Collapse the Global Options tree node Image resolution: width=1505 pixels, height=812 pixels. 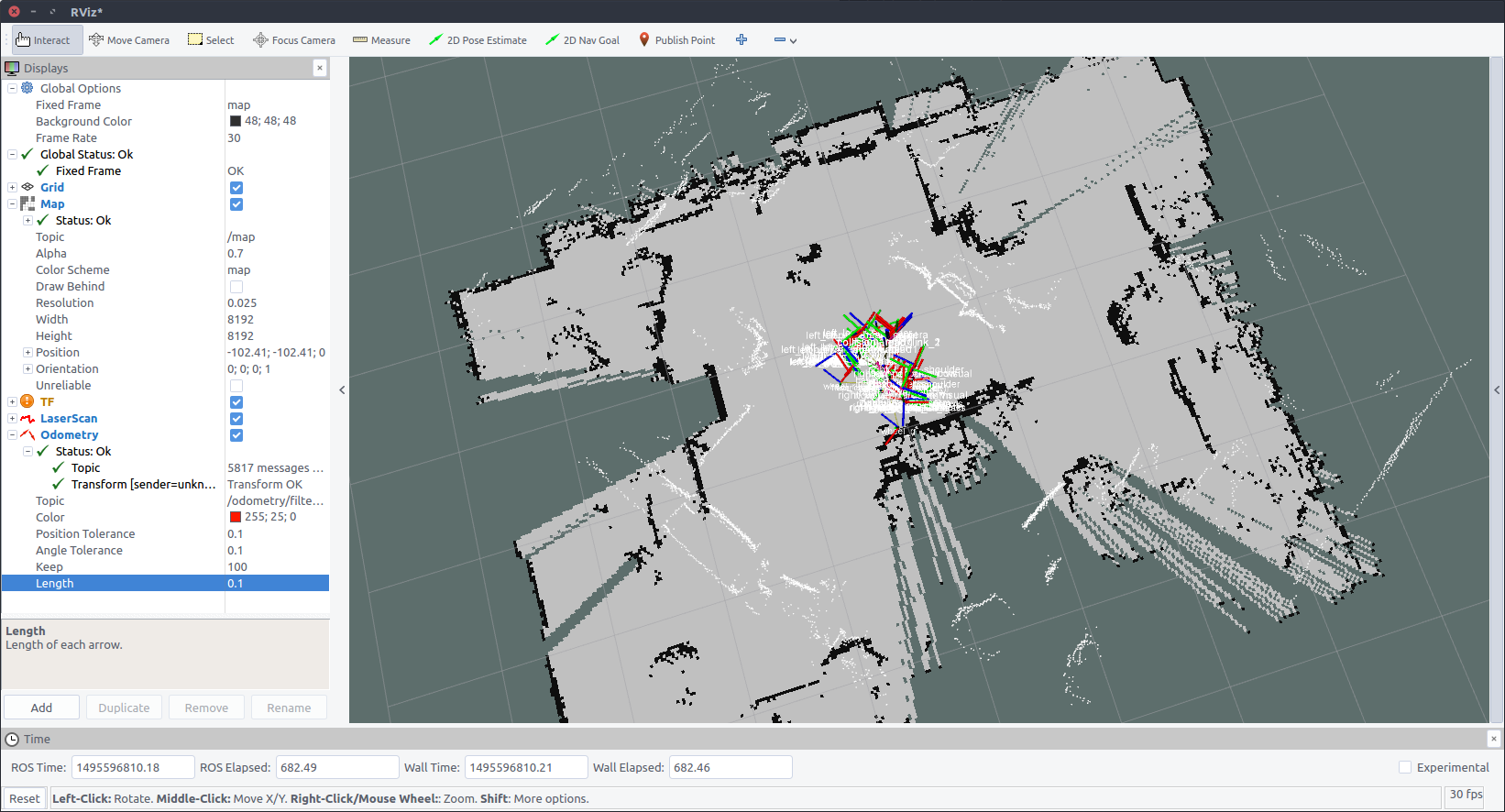coord(12,88)
